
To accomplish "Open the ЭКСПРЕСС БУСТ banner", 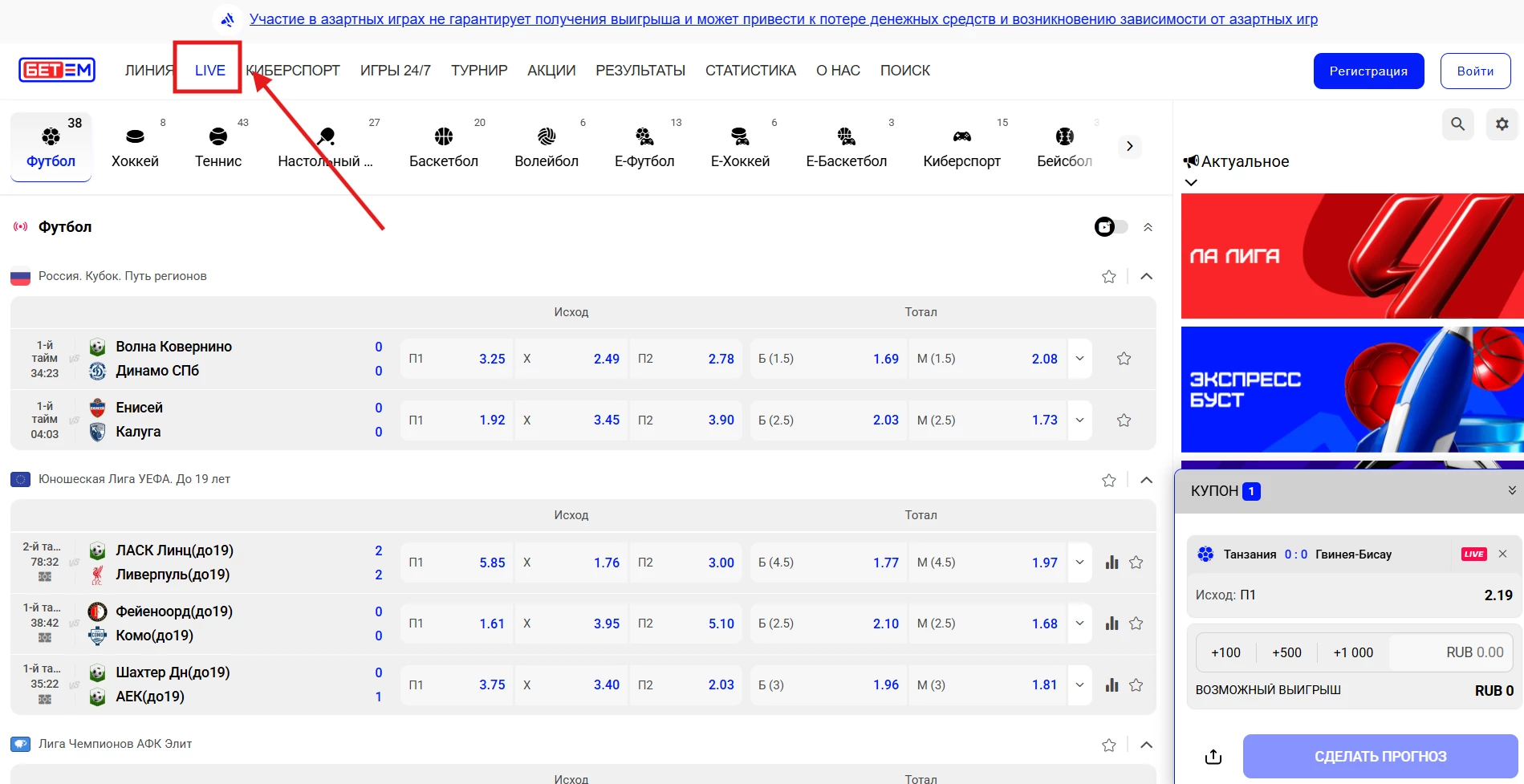I will [x=1352, y=389].
